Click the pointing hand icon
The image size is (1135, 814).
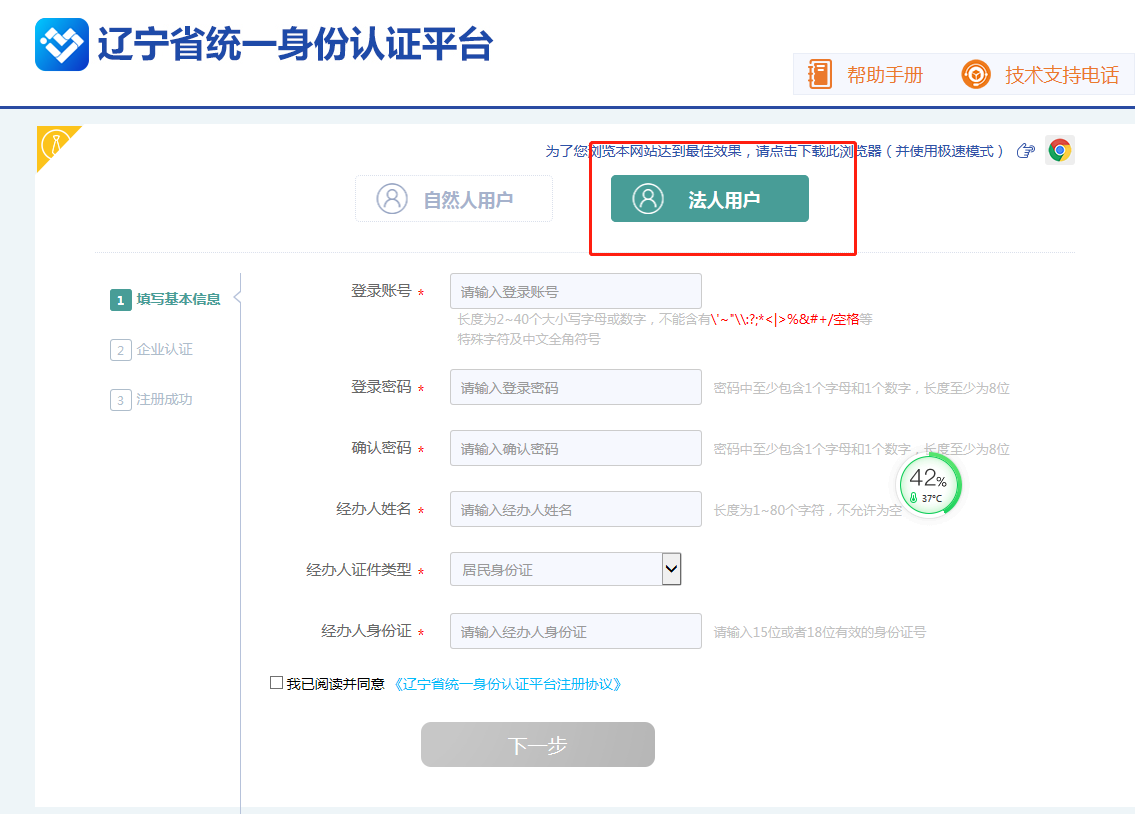(1025, 151)
